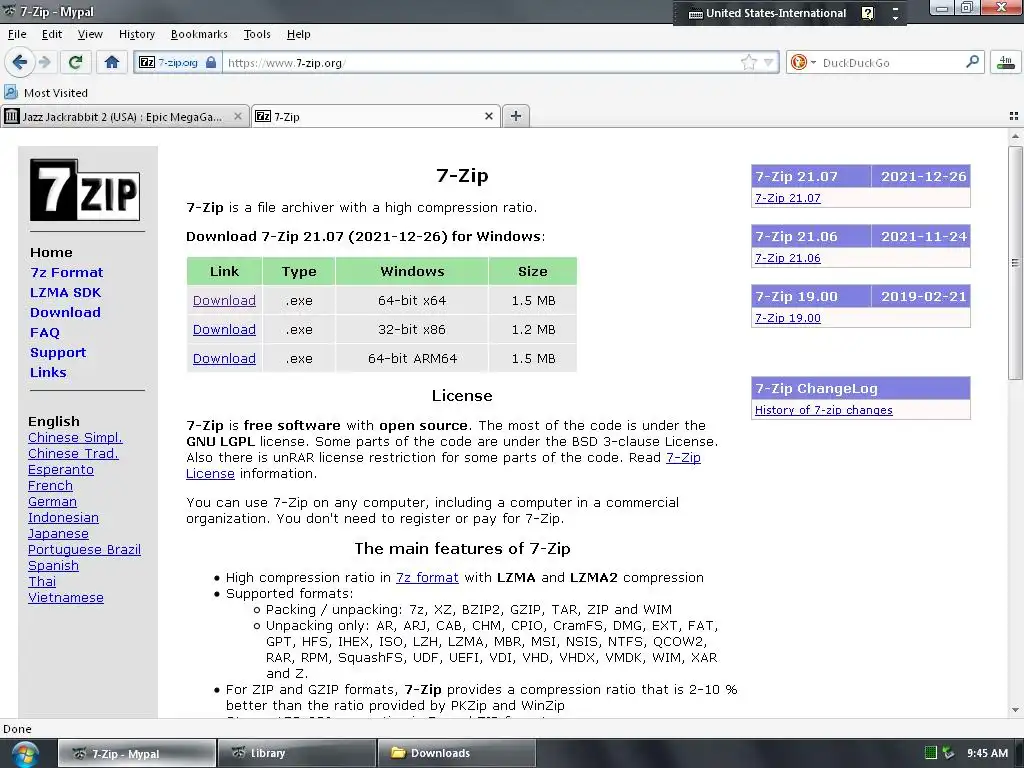Click the DuckDuckGo search box
The height and width of the screenshot is (768, 1024).
coord(889,63)
